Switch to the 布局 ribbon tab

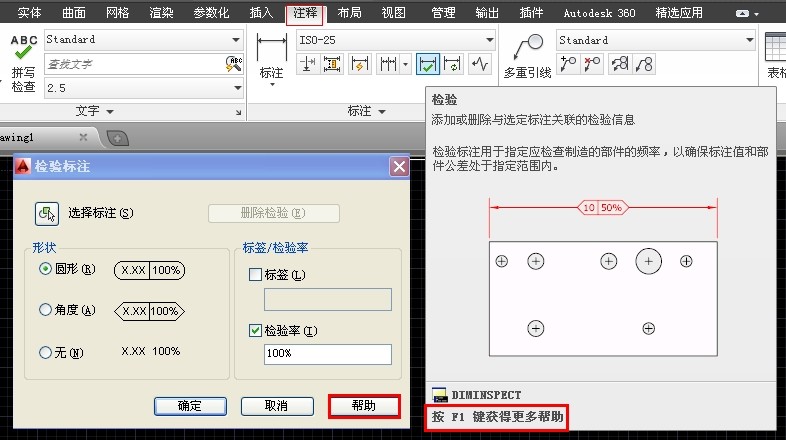(x=349, y=13)
